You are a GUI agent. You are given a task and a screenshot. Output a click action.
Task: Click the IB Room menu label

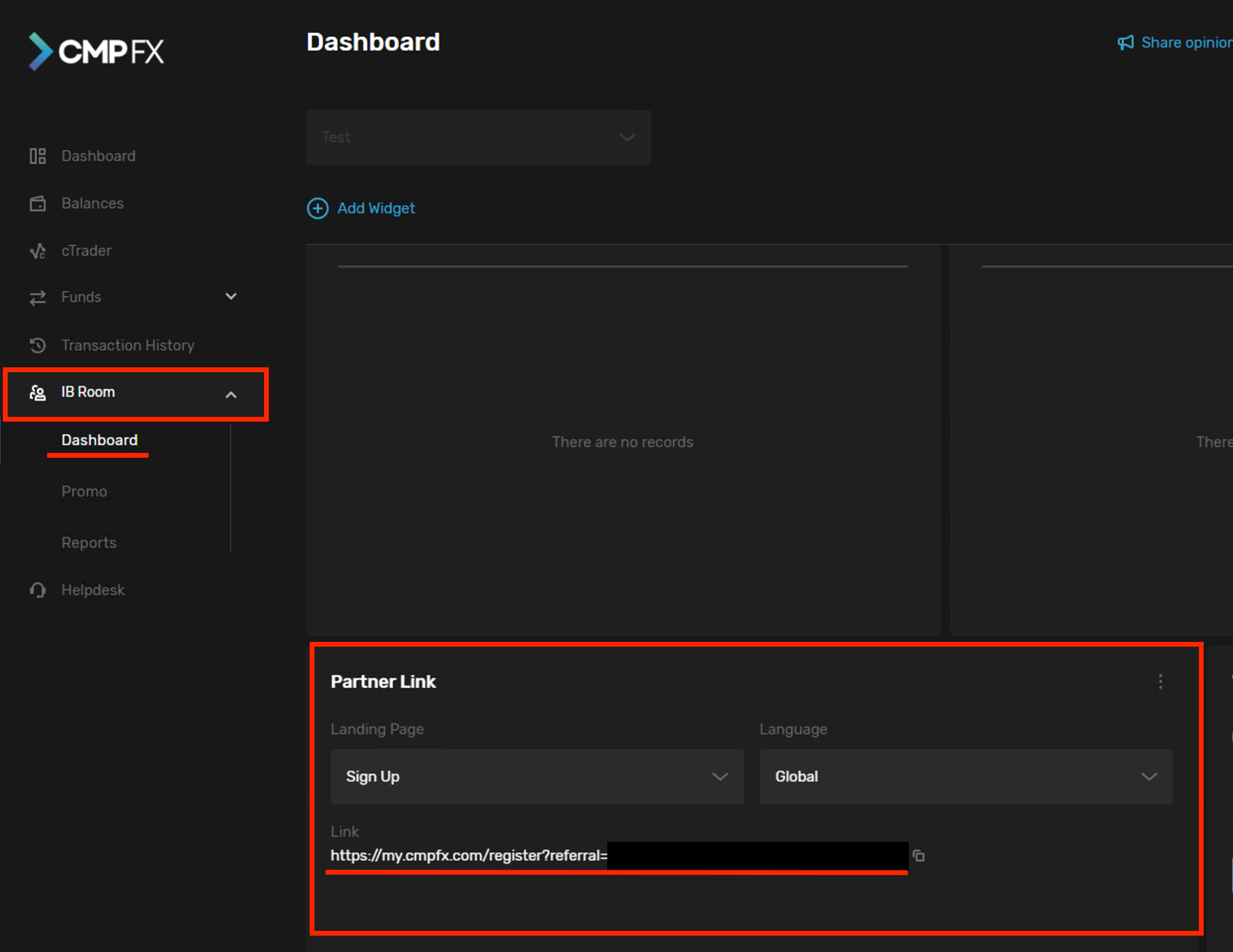pyautogui.click(x=88, y=392)
